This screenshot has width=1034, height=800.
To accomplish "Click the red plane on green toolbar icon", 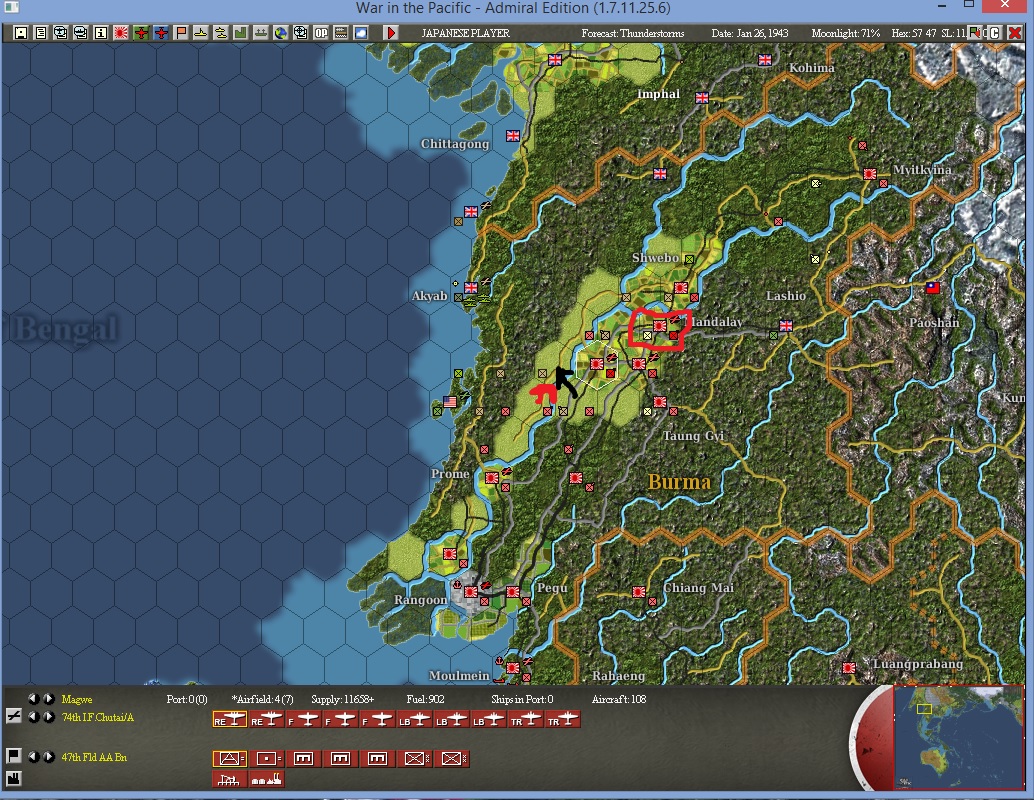I will click(x=141, y=32).
